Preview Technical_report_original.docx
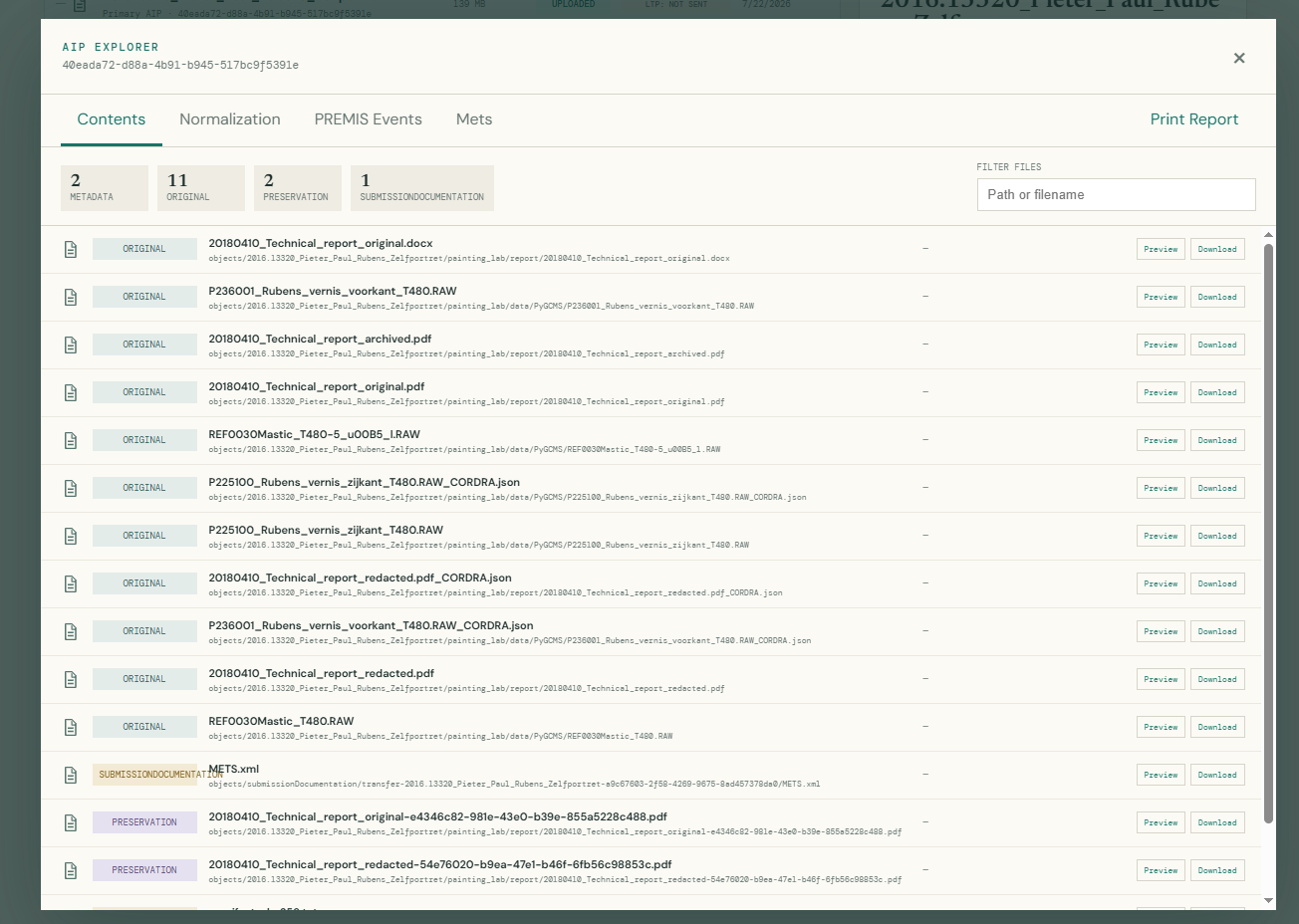The width and height of the screenshot is (1299, 924). pos(1161,249)
